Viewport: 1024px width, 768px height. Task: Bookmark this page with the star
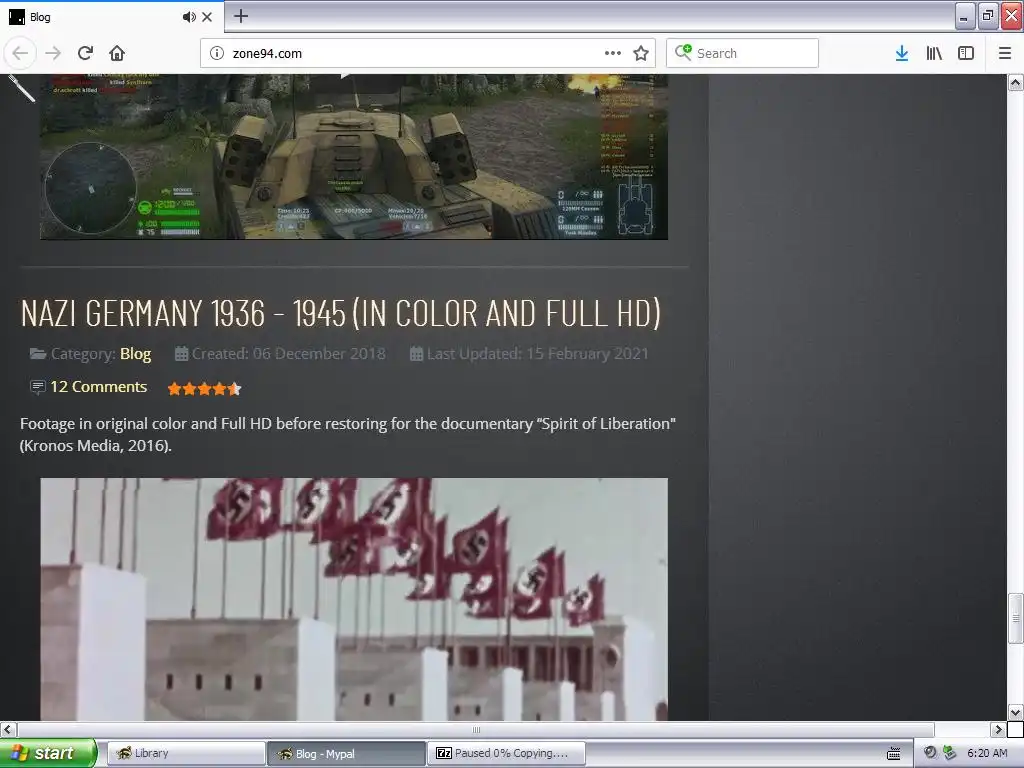(641, 53)
